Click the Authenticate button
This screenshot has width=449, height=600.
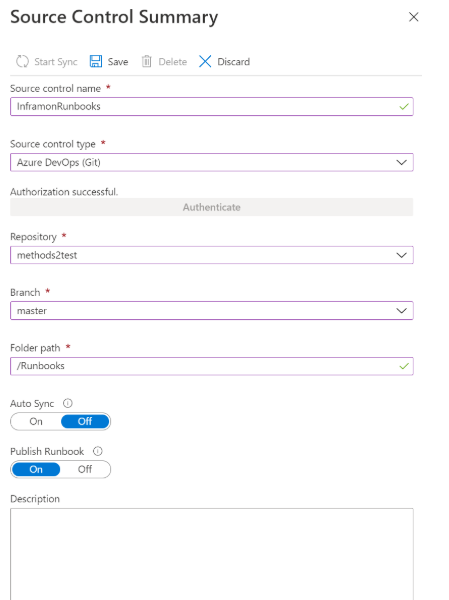(212, 207)
